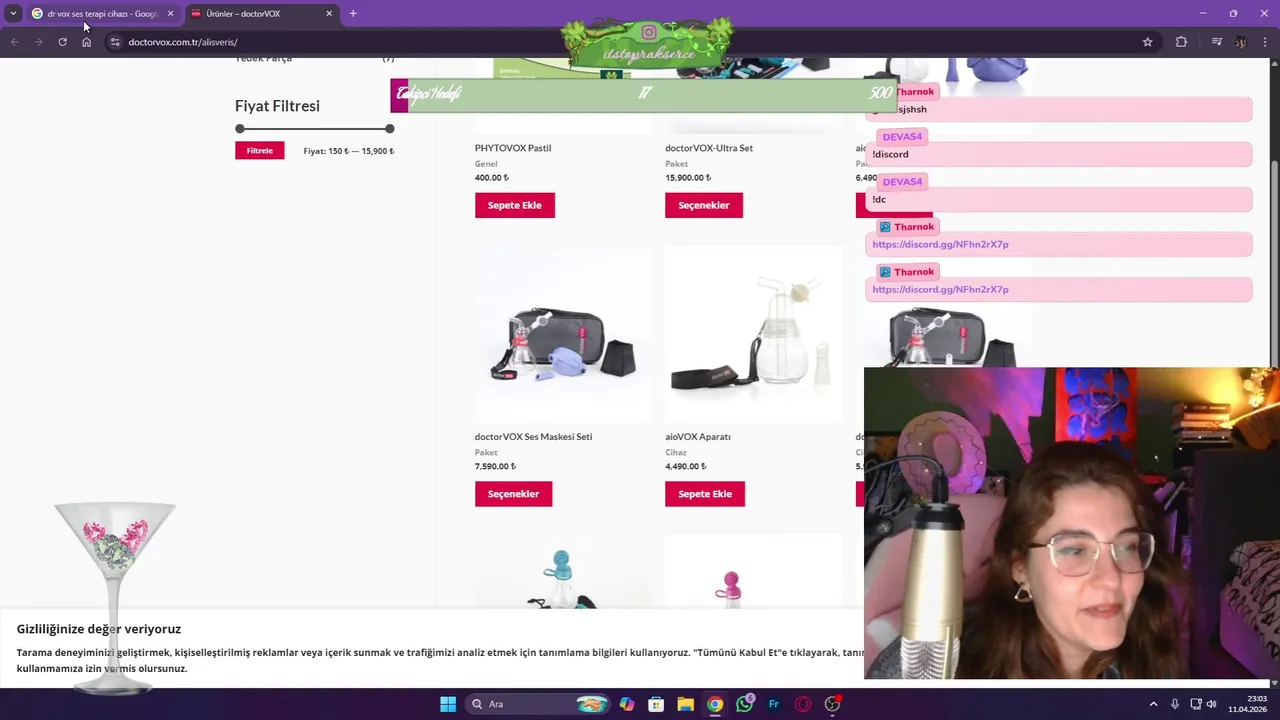
Task: Open Microsoft Store from the taskbar
Action: click(656, 704)
